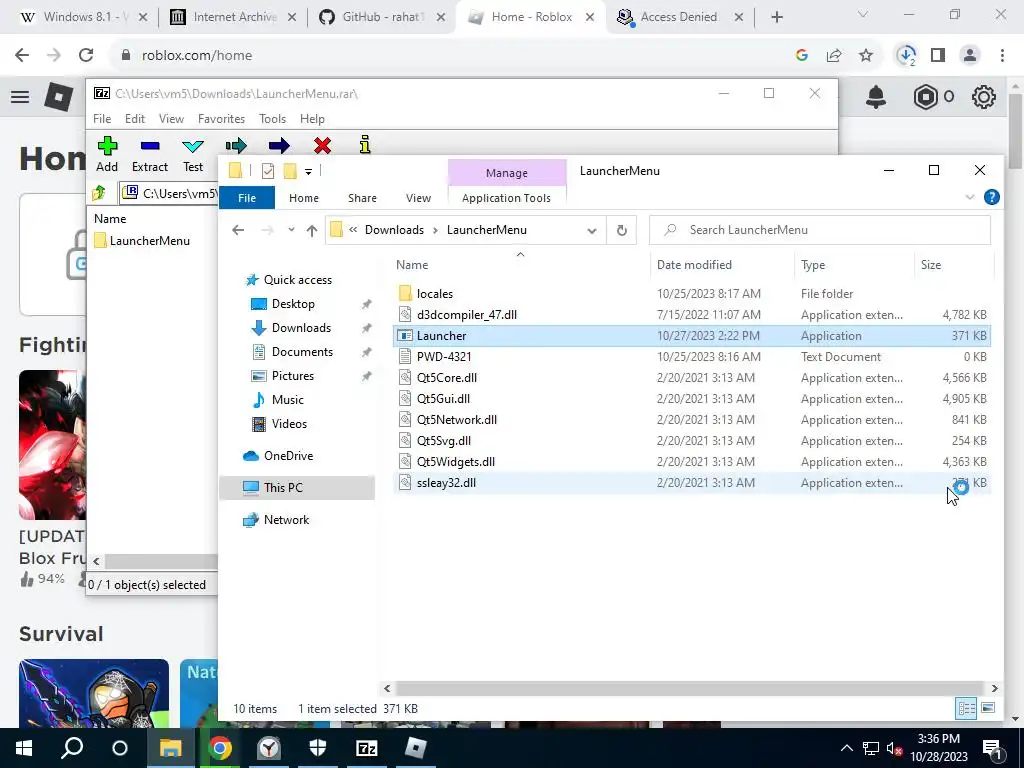Open Customize Quick Access Toolbar dropdown
This screenshot has width=1024, height=768.
coord(308,172)
